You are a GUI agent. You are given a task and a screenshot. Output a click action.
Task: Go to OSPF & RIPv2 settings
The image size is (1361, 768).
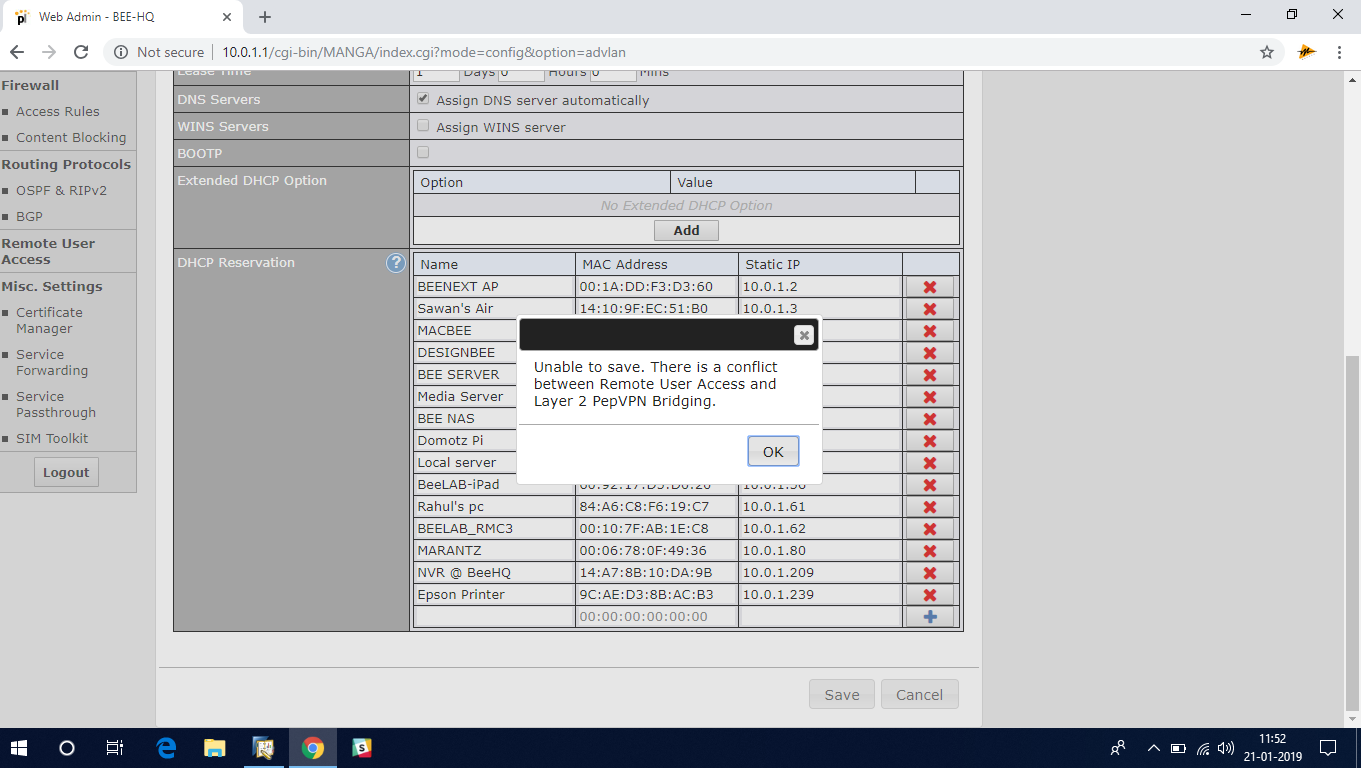click(61, 190)
